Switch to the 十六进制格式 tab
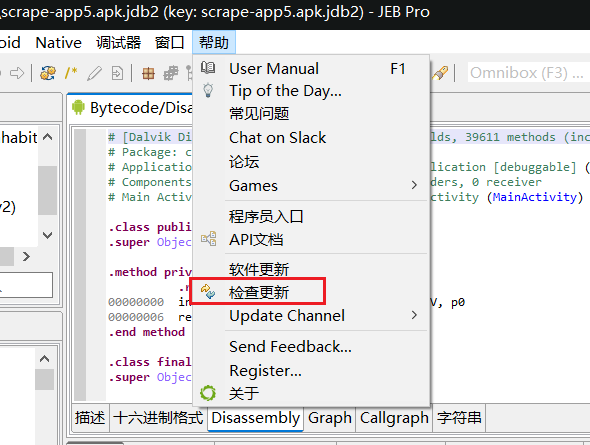The image size is (590, 445). point(158,418)
